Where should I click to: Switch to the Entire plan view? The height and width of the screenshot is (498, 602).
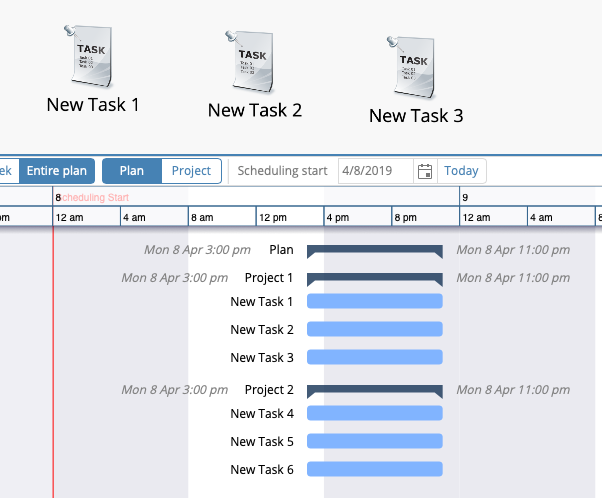(57, 171)
